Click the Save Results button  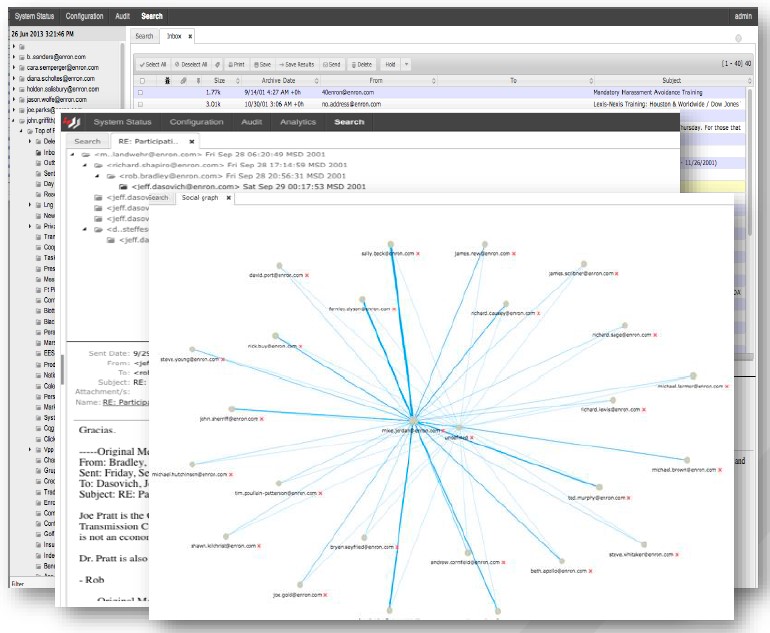[297, 64]
